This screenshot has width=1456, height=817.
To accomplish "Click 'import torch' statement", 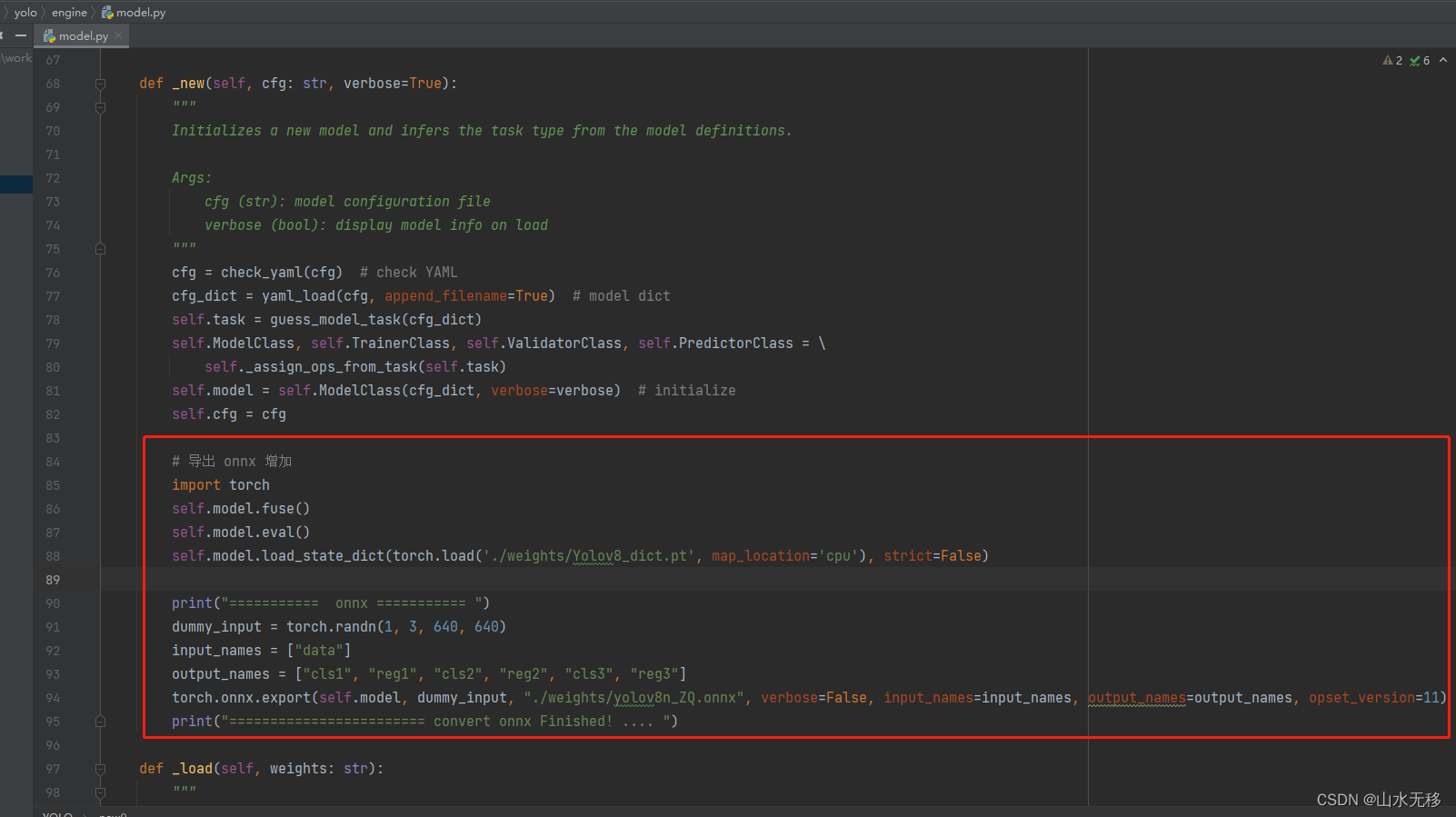I will (221, 485).
